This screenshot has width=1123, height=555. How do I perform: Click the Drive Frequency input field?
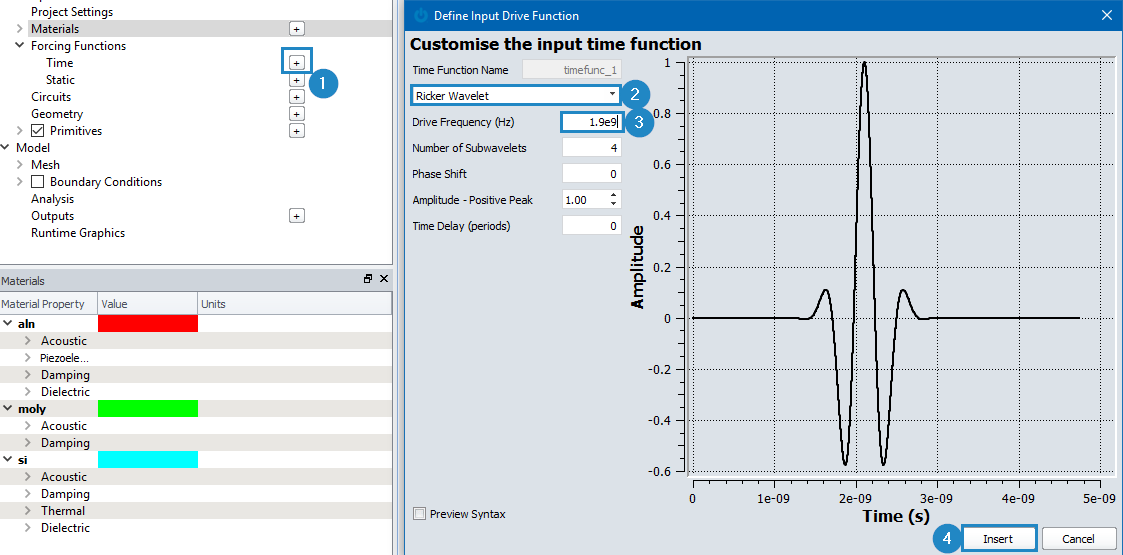[x=592, y=122]
